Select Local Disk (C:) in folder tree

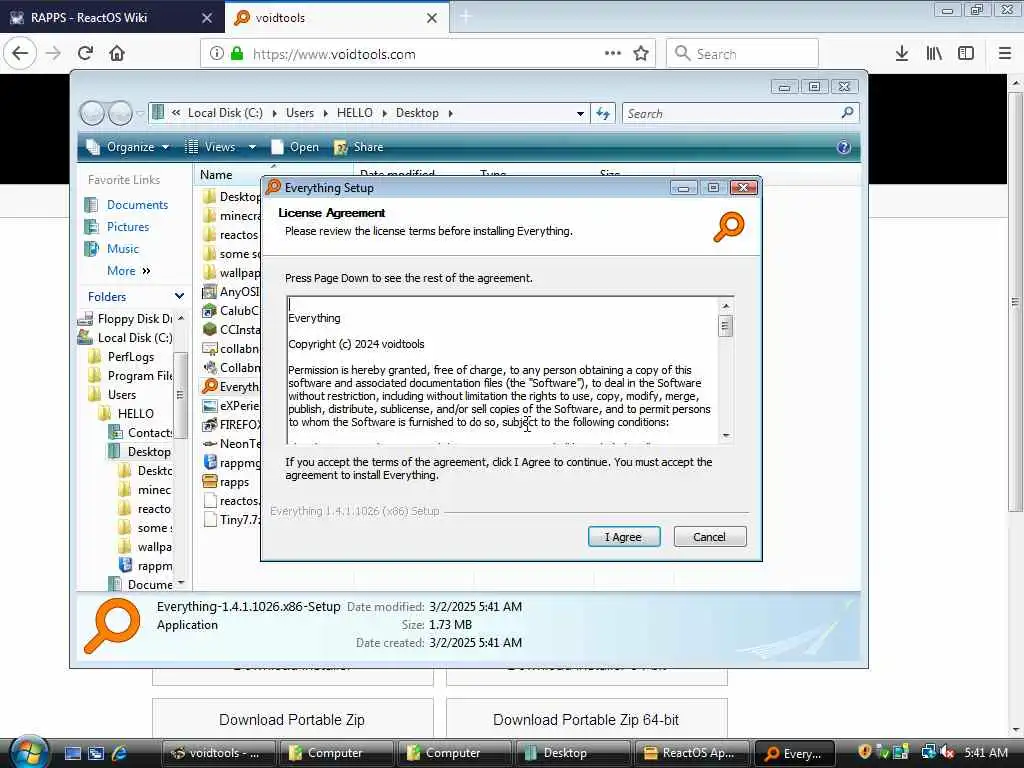pyautogui.click(x=125, y=338)
